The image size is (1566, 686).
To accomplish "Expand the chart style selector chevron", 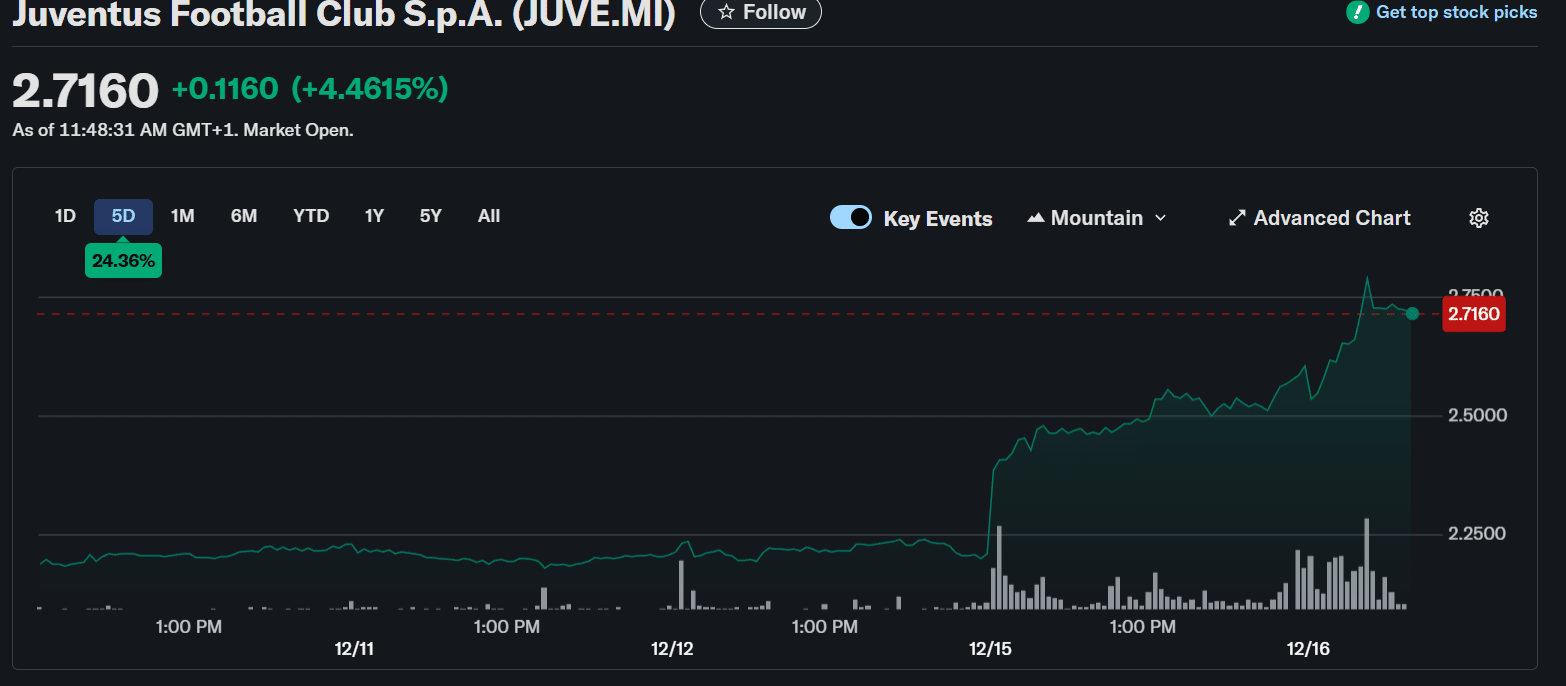I will coord(1160,217).
